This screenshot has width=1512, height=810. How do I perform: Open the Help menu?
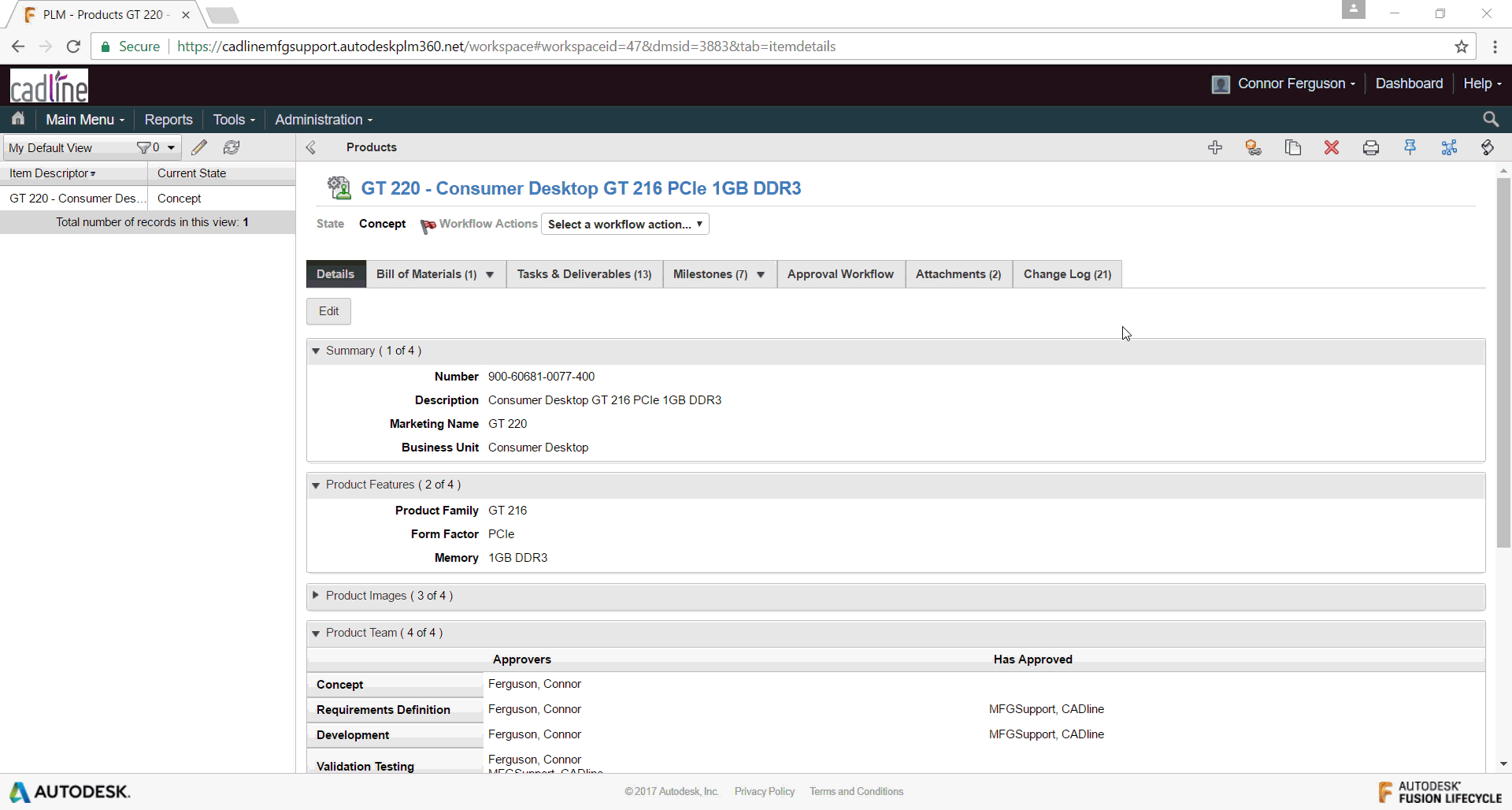coord(1482,84)
